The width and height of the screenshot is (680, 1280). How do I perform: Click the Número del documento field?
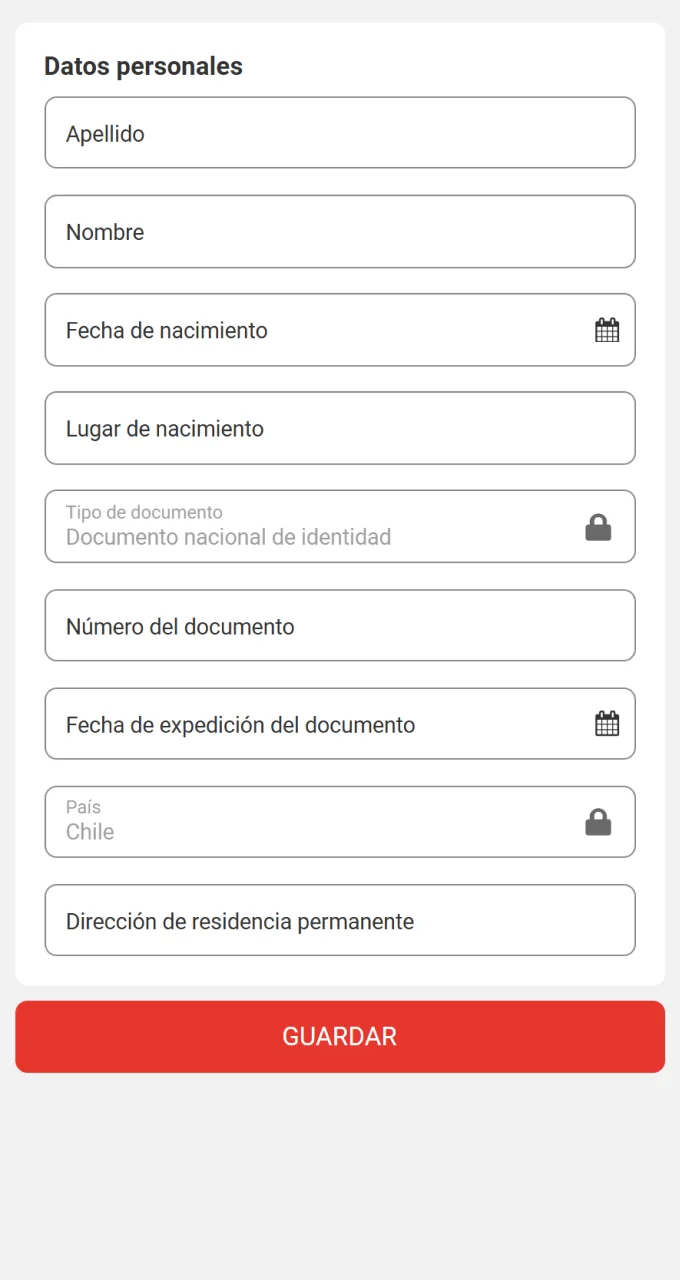(340, 625)
